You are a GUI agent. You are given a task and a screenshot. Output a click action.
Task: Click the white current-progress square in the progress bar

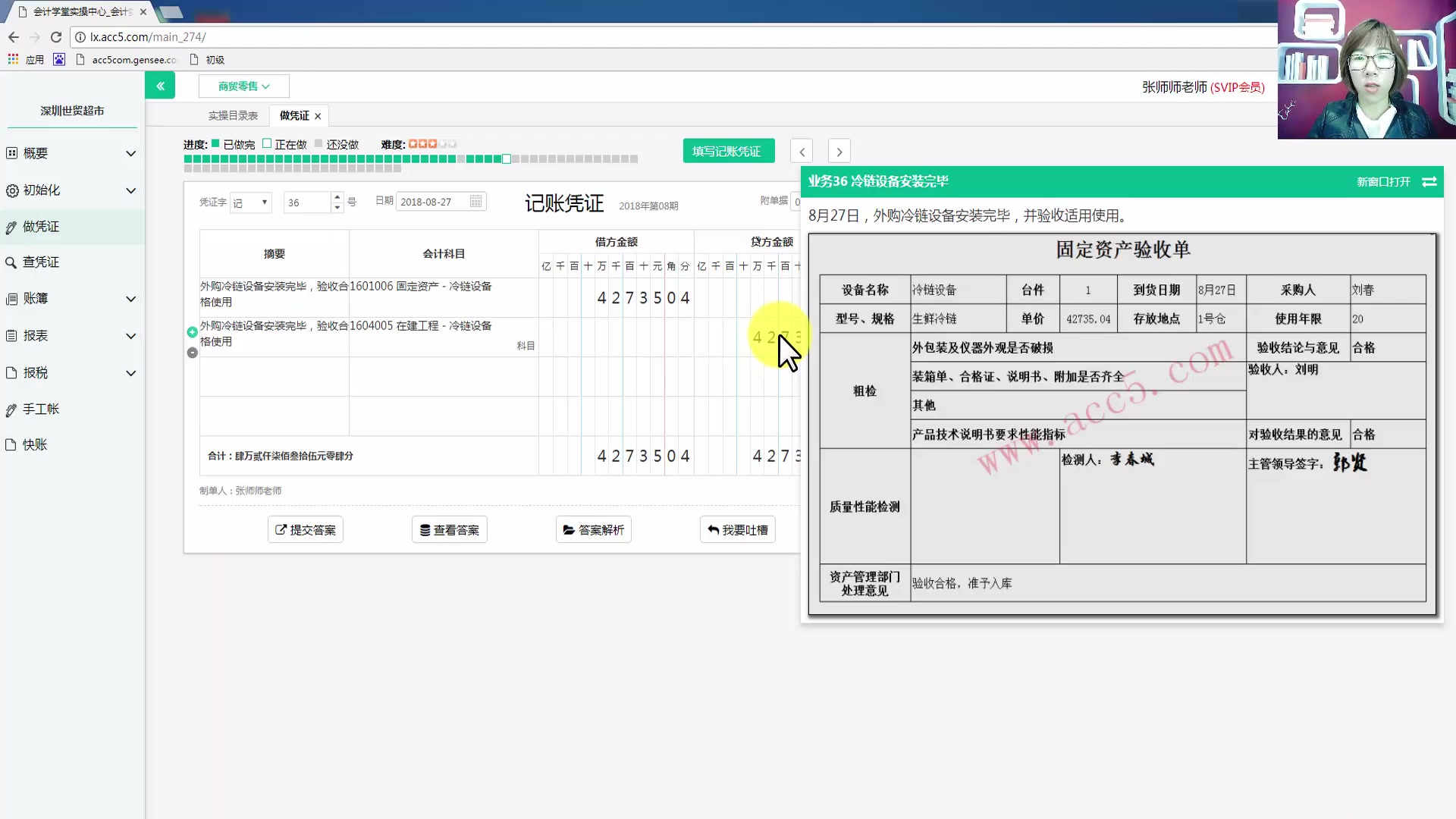(x=506, y=158)
